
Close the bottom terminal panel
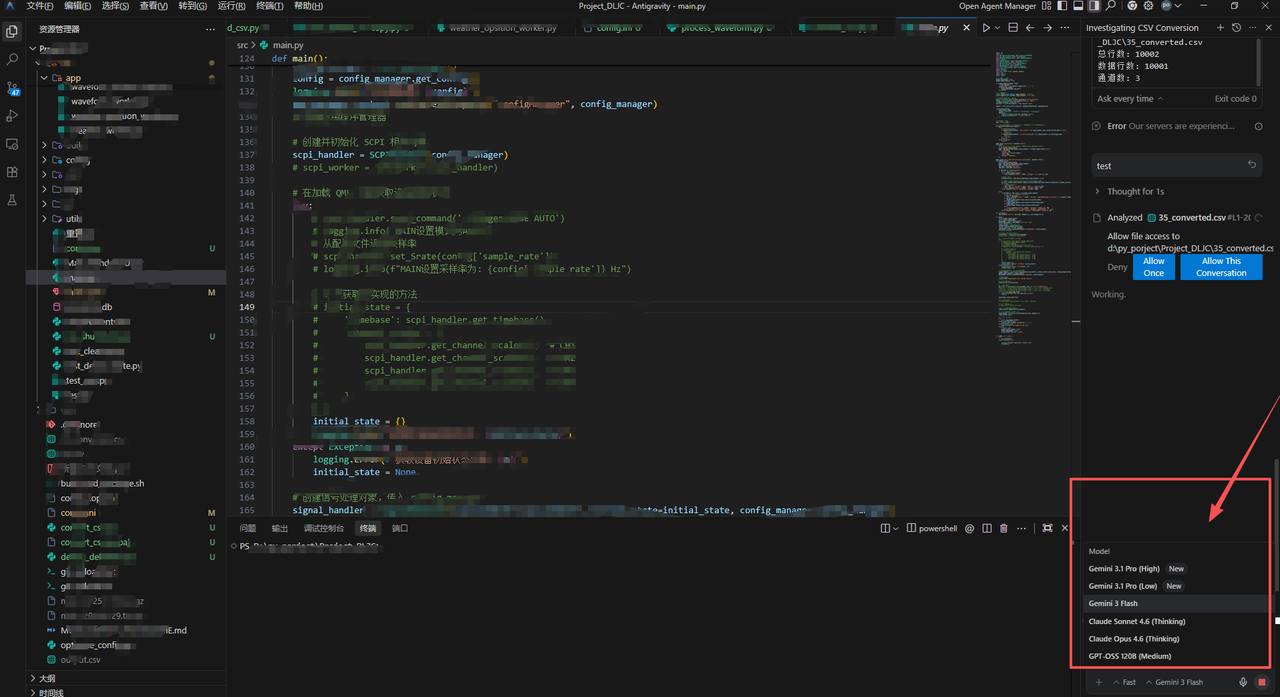pyautogui.click(x=1065, y=528)
